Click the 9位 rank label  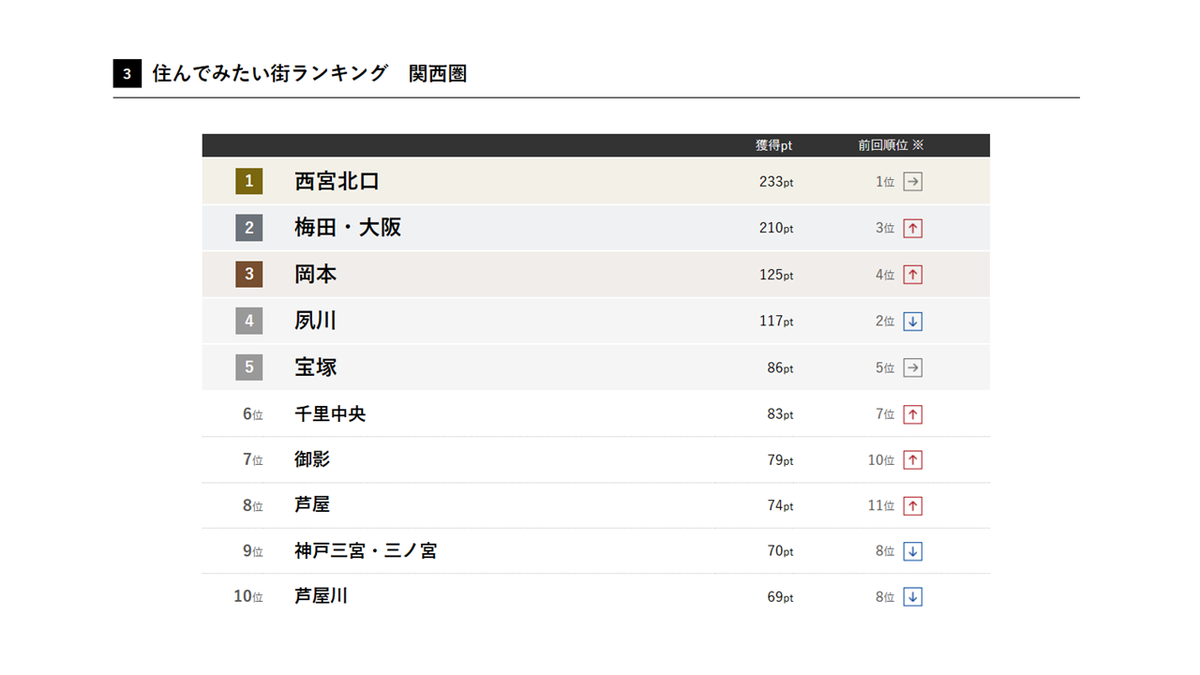click(x=253, y=551)
